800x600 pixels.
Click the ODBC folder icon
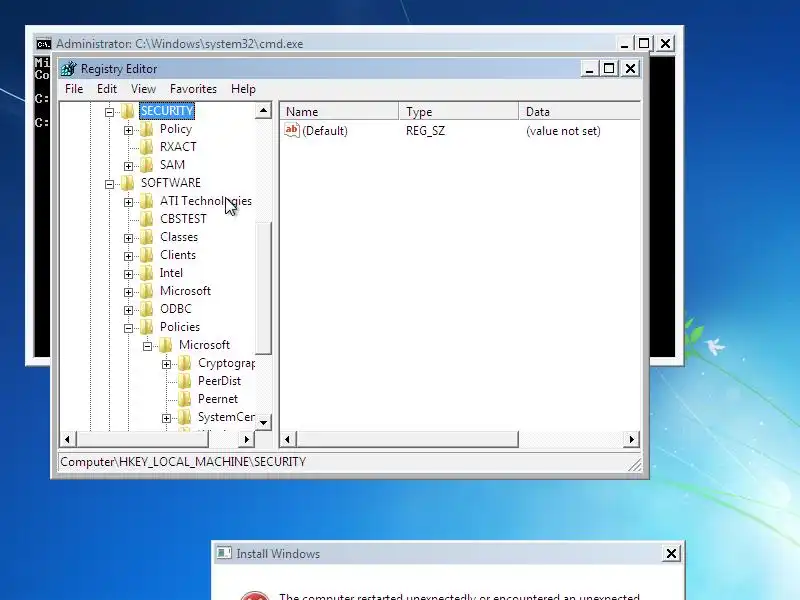[146, 309]
